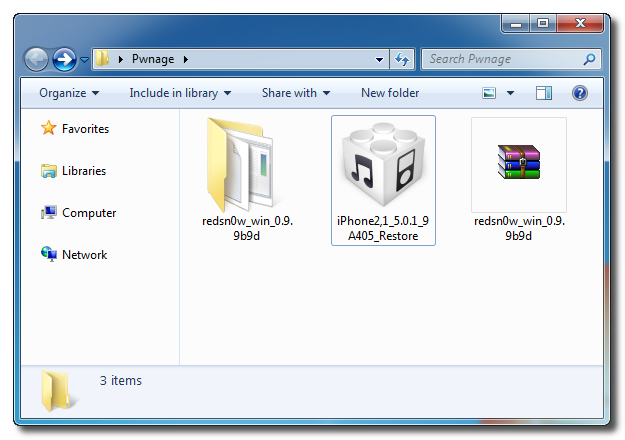Click the folder icon in address bar
This screenshot has height=440, width=625.
(102, 59)
